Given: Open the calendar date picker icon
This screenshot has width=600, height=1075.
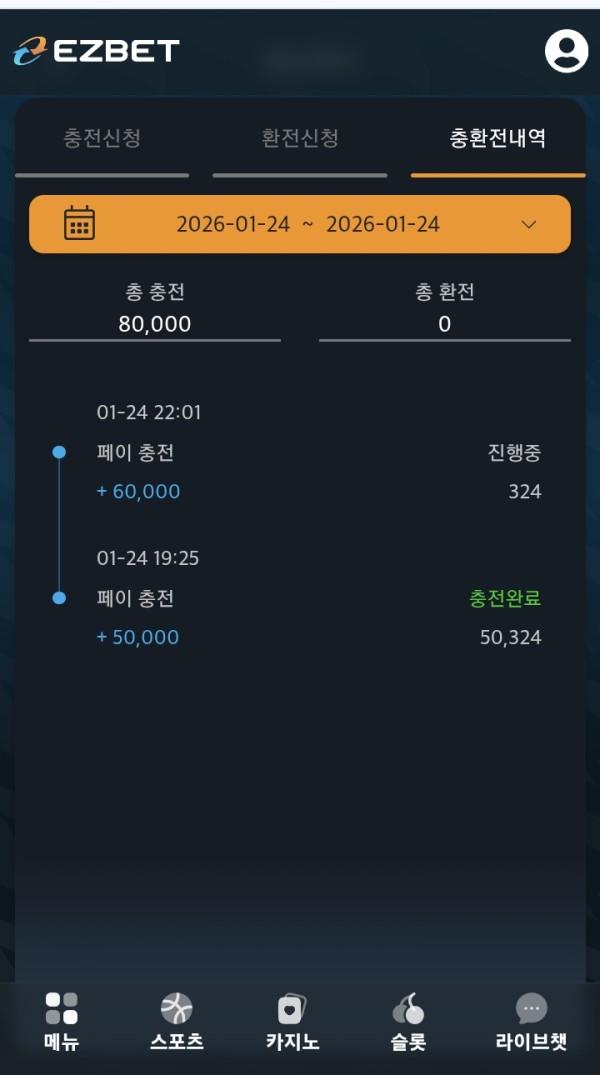Looking at the screenshot, I should pos(79,223).
